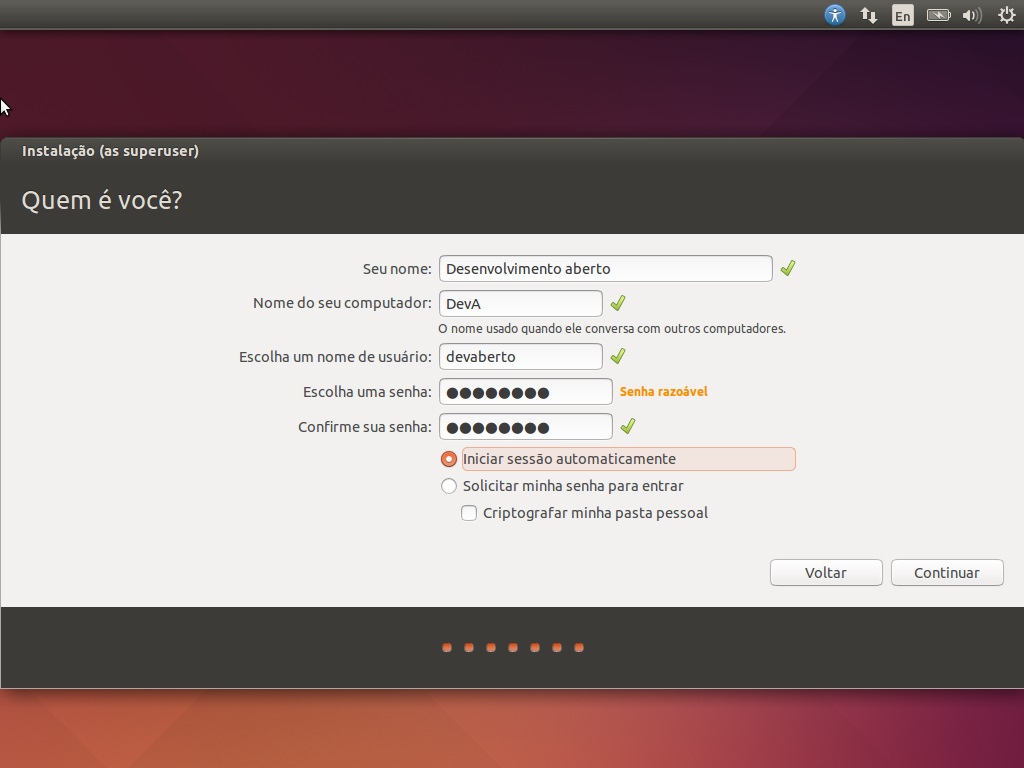1024x768 pixels.
Task: Click the Confirme sua senha field
Action: [525, 427]
